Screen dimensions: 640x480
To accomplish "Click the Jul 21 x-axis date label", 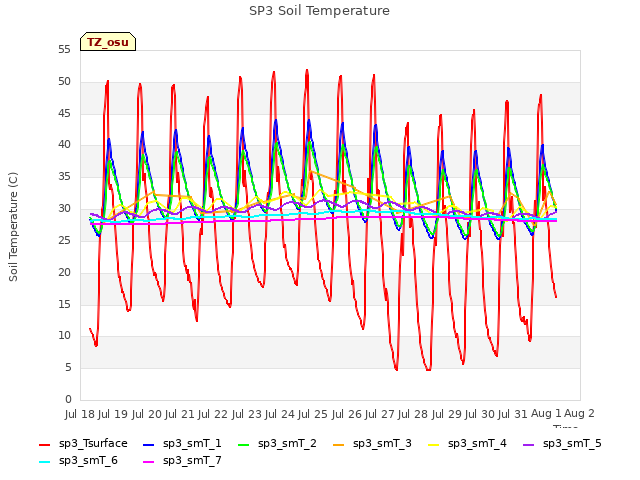I will click(x=180, y=414).
